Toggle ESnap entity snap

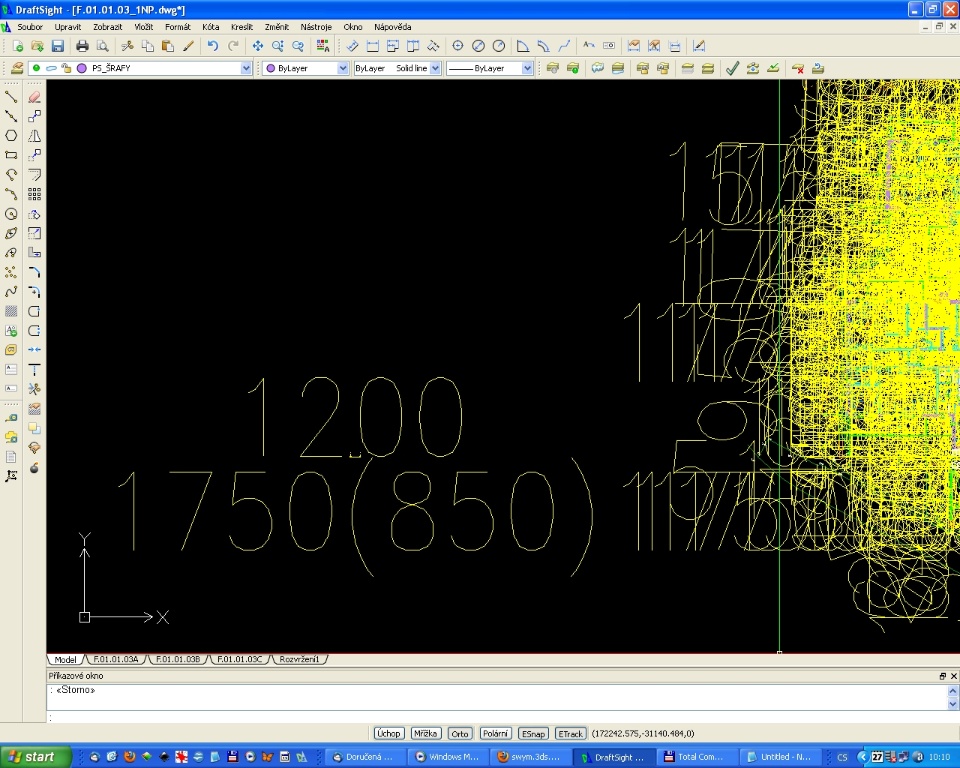[533, 733]
